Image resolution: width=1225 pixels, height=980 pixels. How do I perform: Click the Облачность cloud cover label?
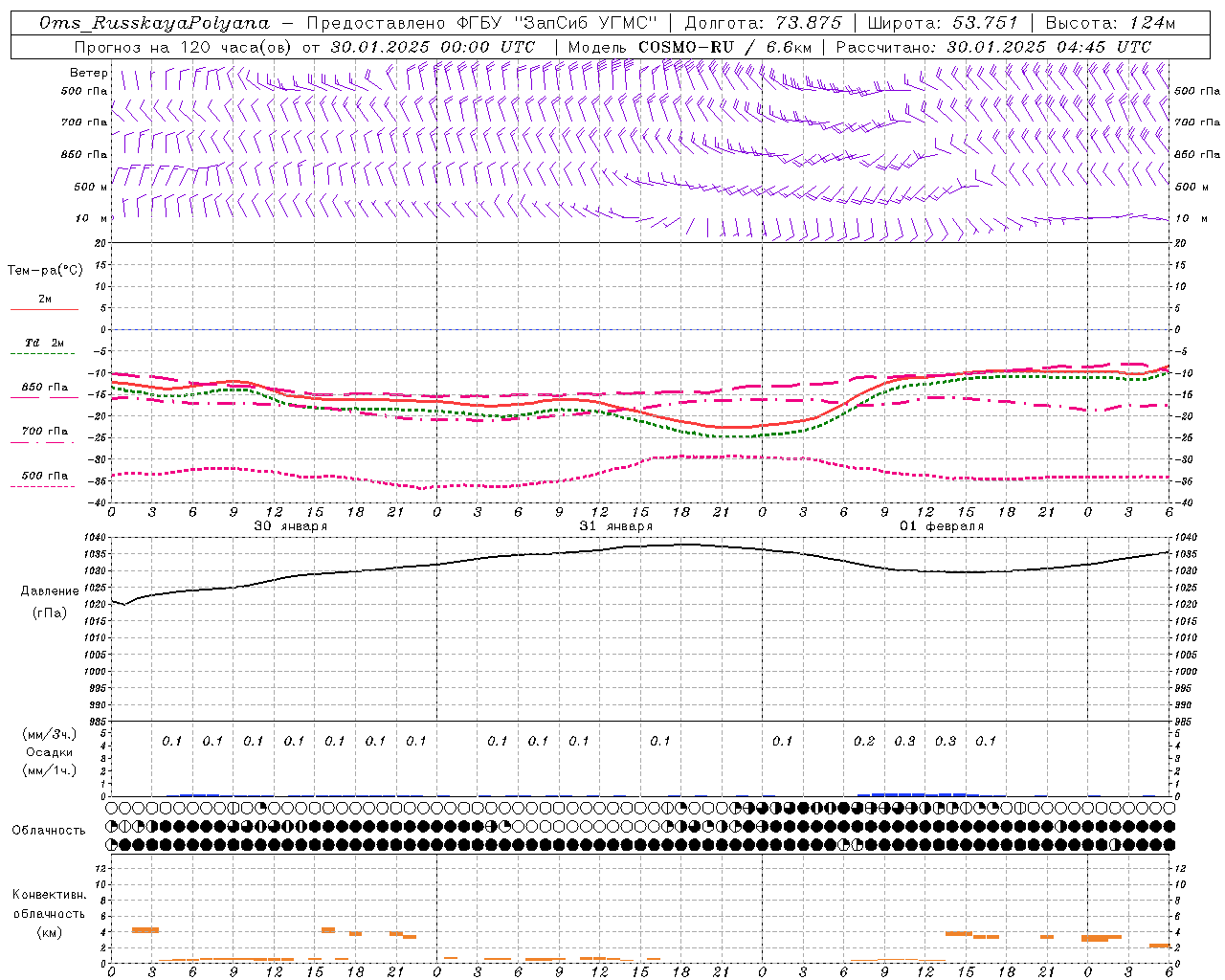click(x=49, y=831)
